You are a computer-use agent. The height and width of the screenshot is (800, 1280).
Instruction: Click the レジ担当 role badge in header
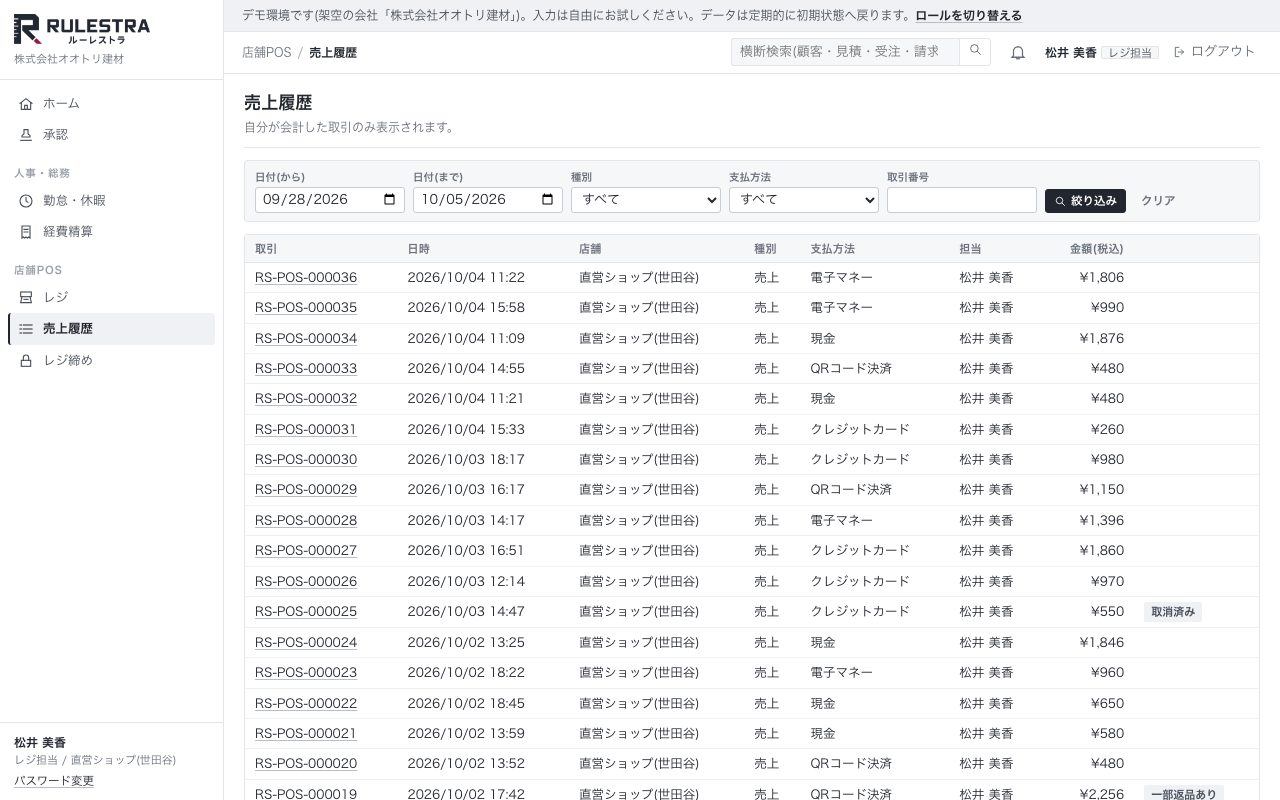pyautogui.click(x=1130, y=53)
